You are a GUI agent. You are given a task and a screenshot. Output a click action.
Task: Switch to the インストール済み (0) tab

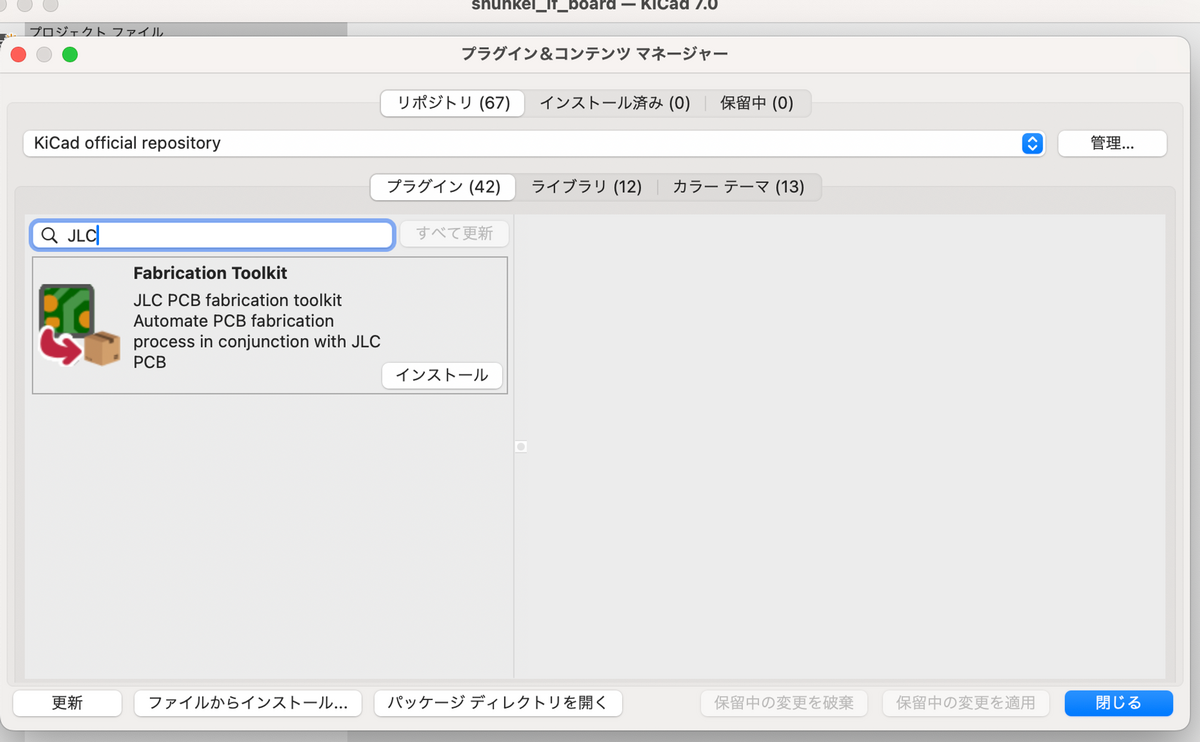(615, 103)
